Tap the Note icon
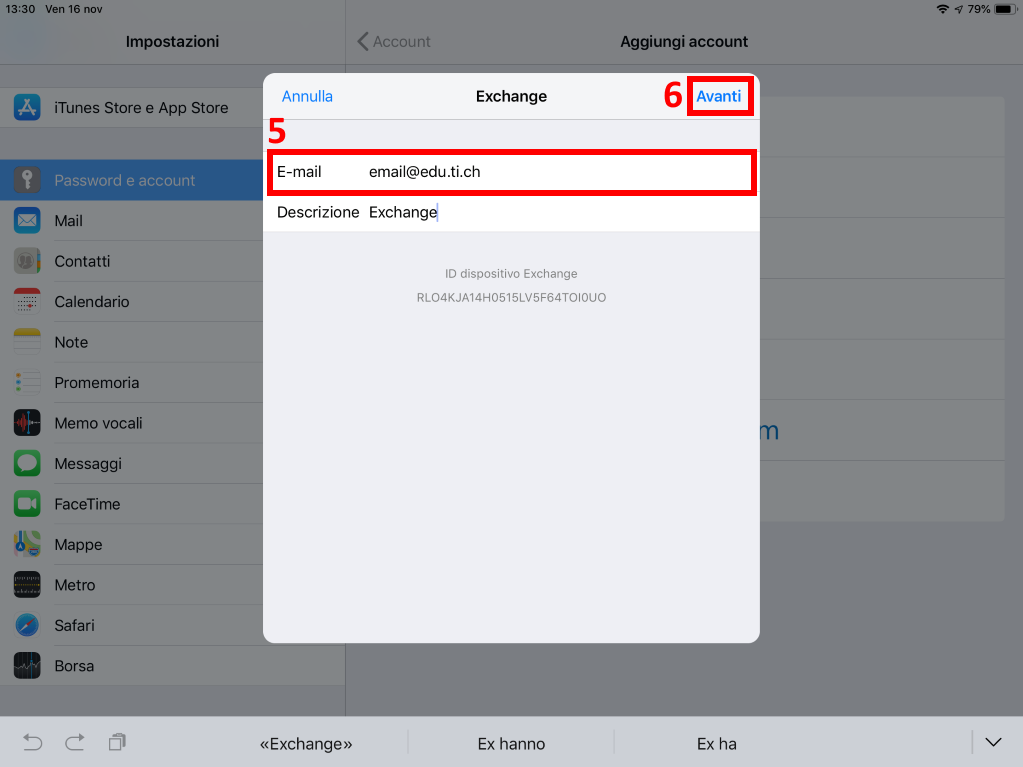The height and width of the screenshot is (767, 1023). pyautogui.click(x=27, y=342)
